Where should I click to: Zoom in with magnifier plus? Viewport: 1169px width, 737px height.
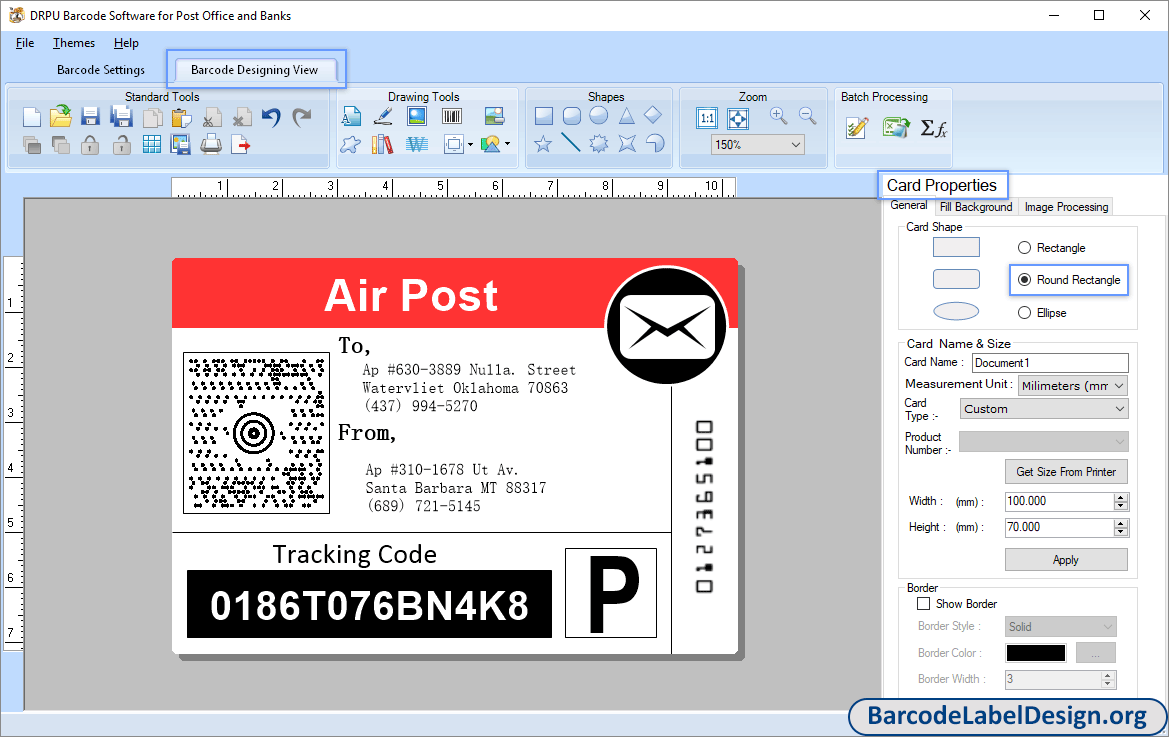coord(778,116)
